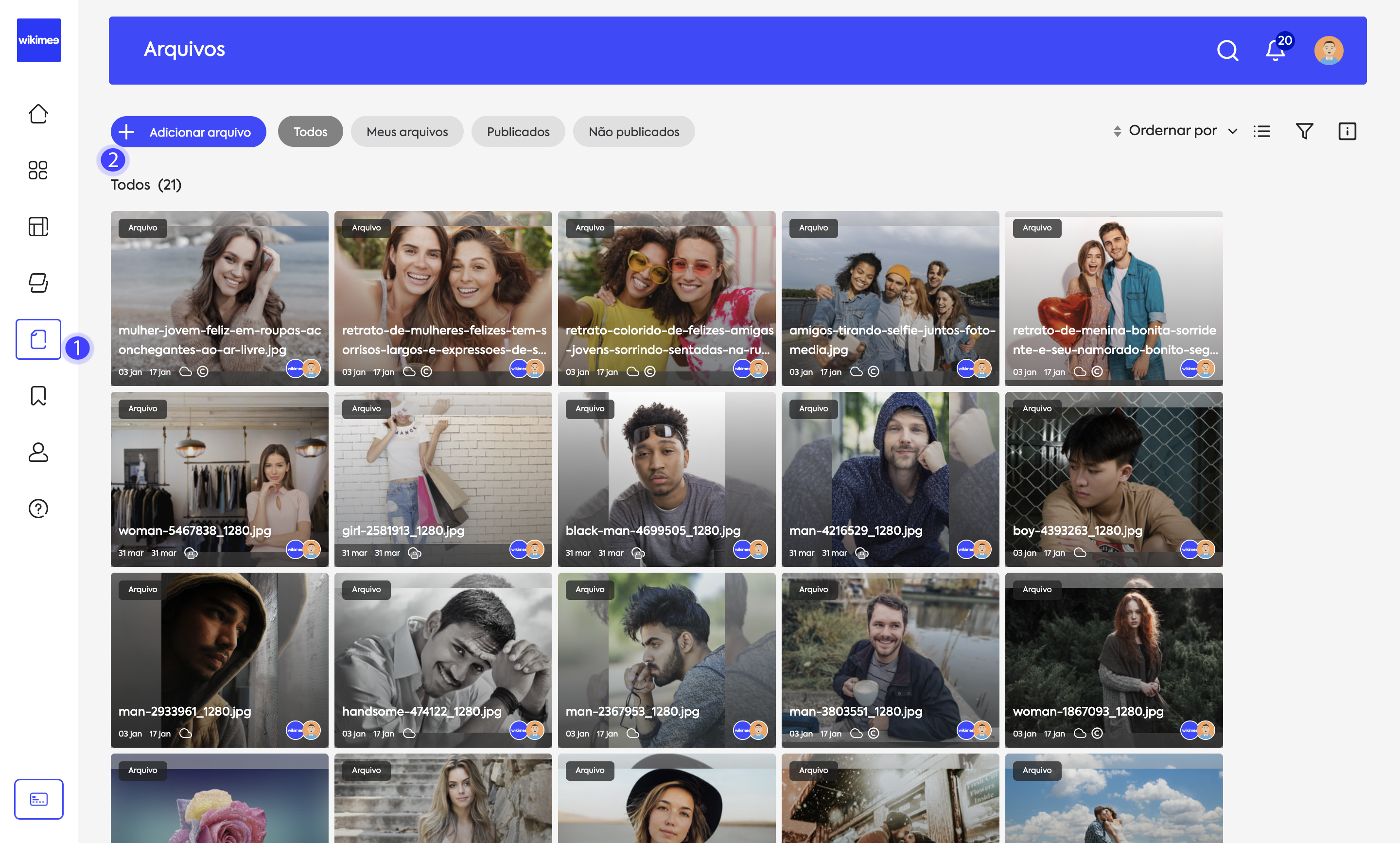Screen dimensions: 1400x843
Task: Click the filter funnel icon
Action: [1304, 131]
